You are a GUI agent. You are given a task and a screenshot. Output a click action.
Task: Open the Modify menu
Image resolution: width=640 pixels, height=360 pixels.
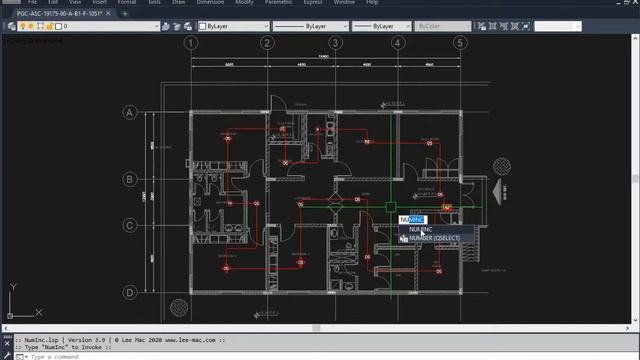(x=244, y=2)
